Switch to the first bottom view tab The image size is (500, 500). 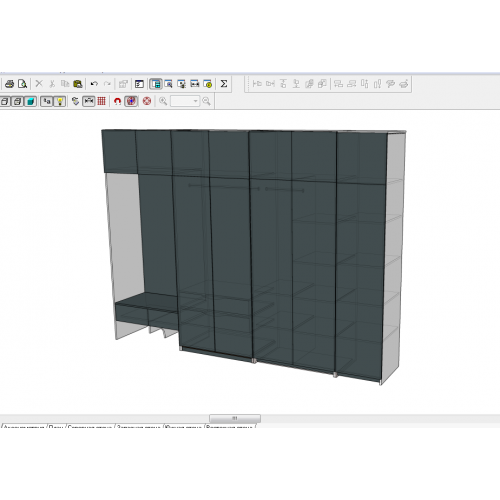24,426
